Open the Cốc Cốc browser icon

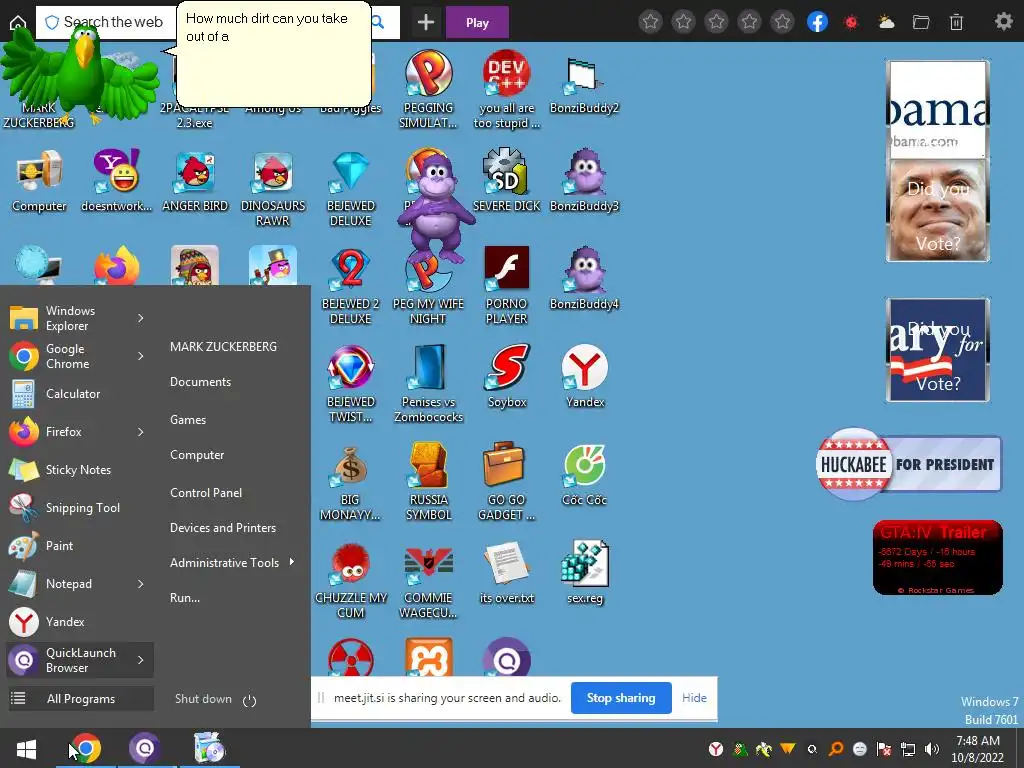(584, 475)
